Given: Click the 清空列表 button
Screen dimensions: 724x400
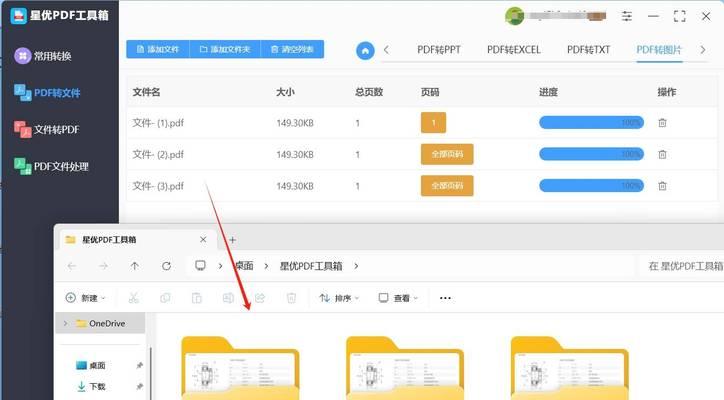Looking at the screenshot, I should 292,49.
